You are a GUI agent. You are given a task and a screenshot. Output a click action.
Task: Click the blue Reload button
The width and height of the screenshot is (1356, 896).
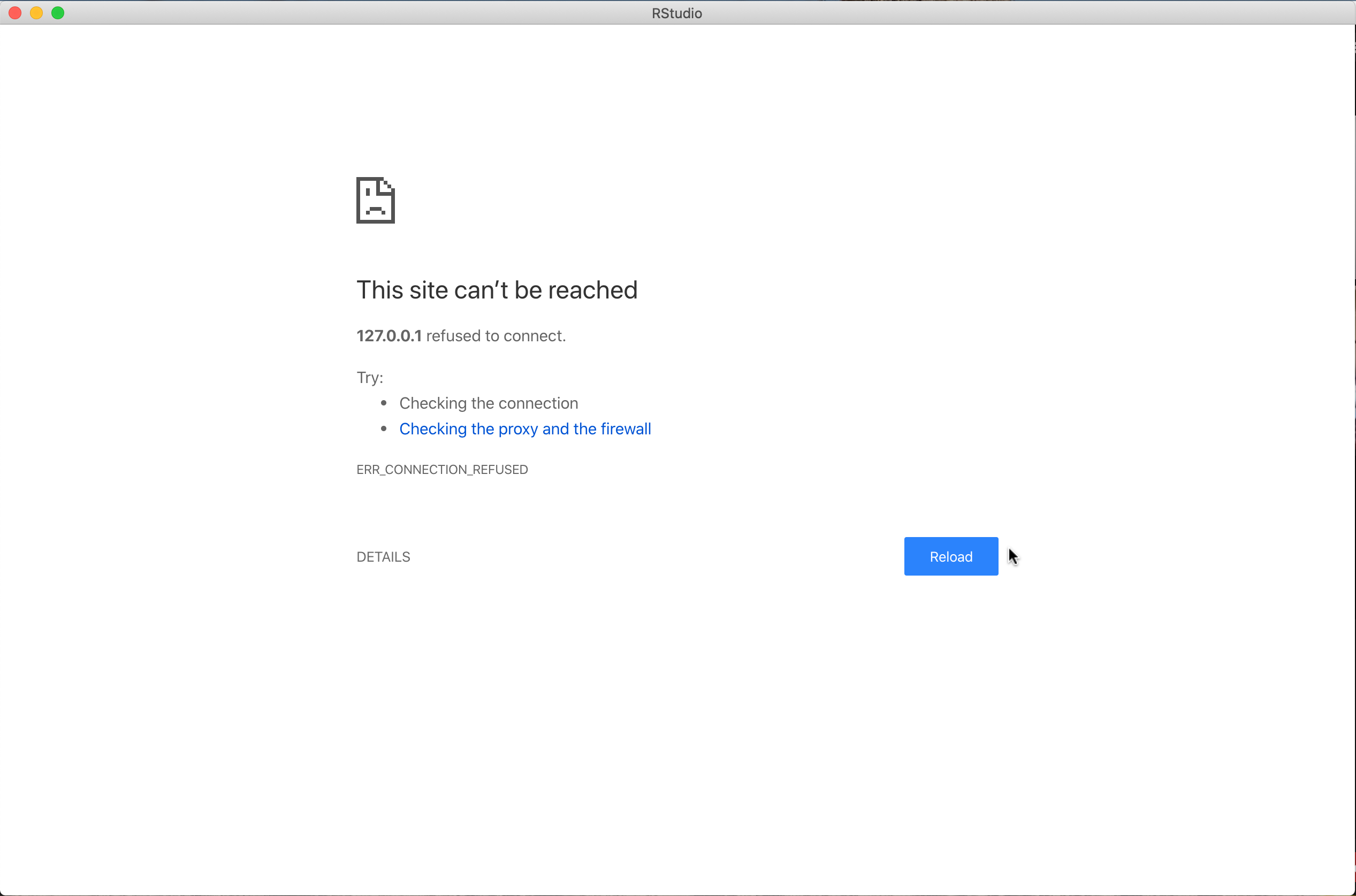pyautogui.click(x=951, y=556)
